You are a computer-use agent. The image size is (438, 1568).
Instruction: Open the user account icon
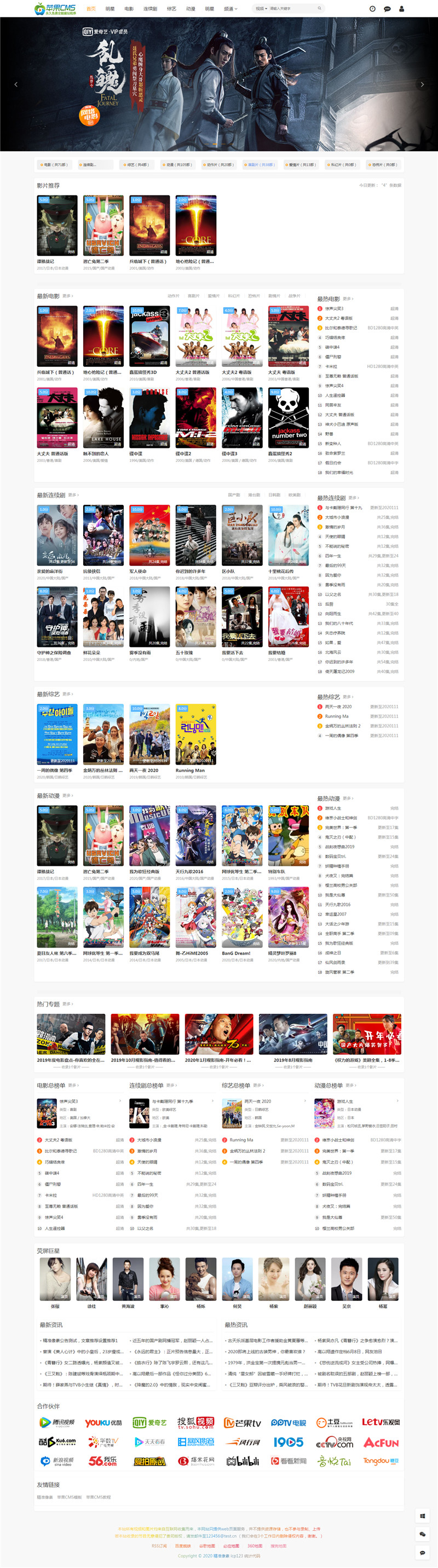point(401,9)
